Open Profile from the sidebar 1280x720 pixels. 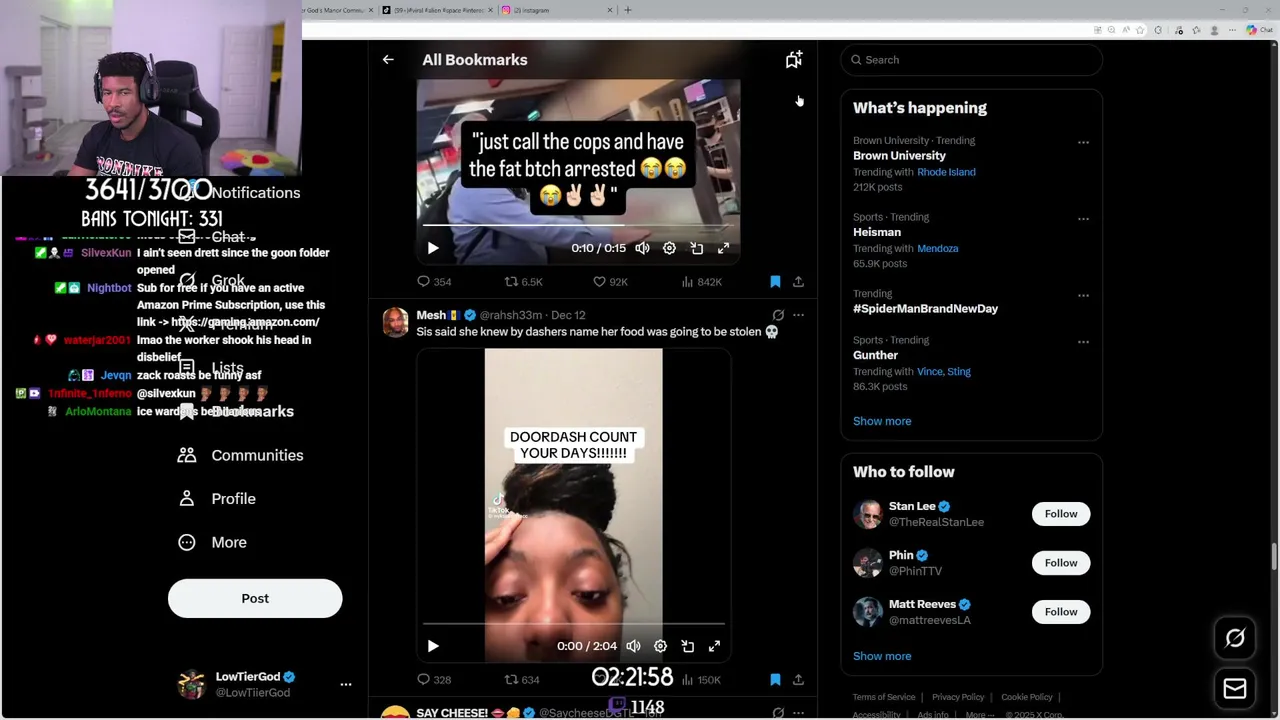[217, 499]
